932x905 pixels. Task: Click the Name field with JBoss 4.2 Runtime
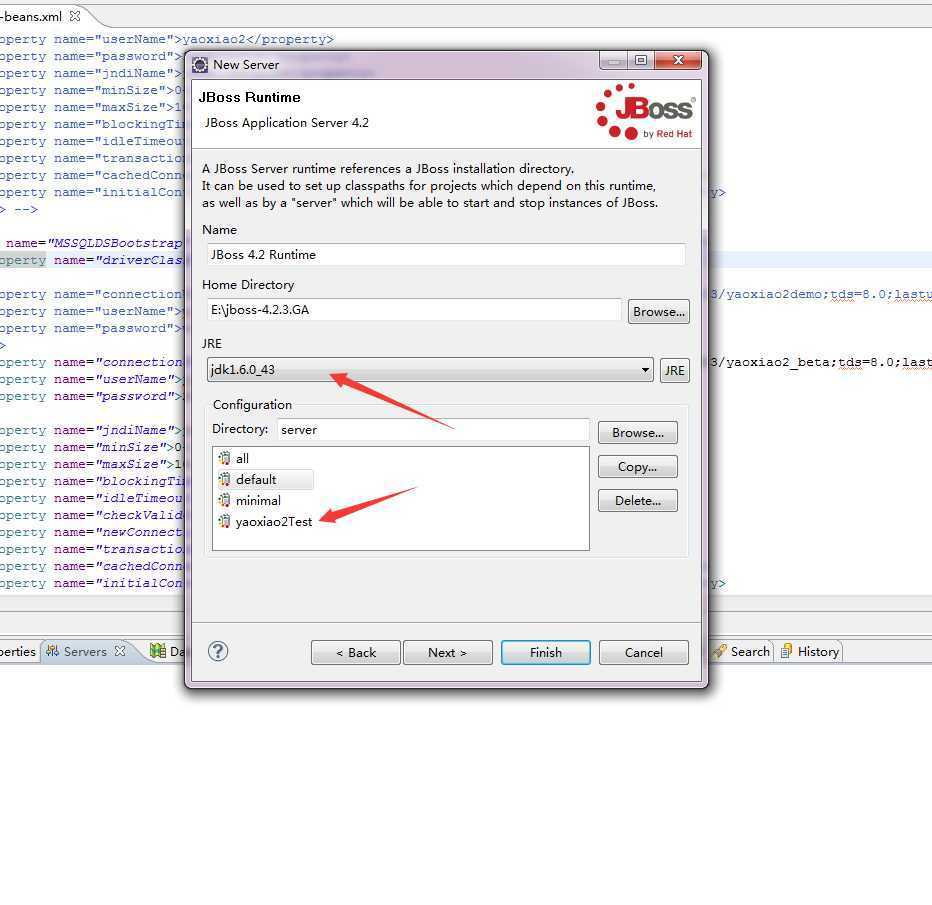point(446,254)
